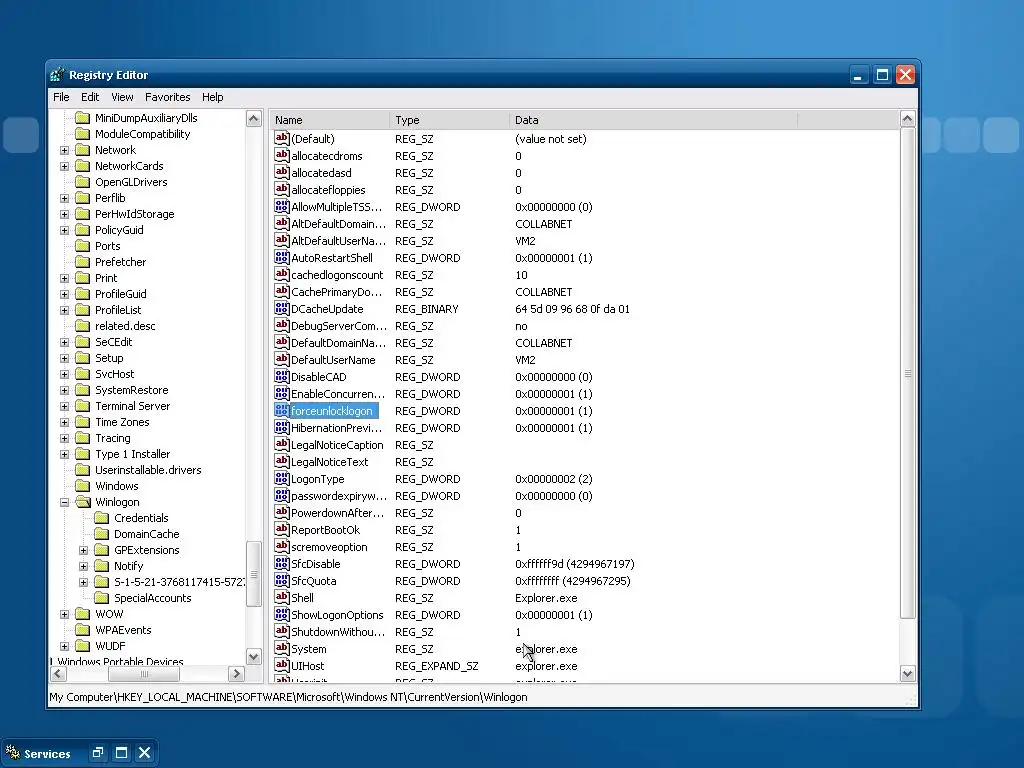The height and width of the screenshot is (768, 1024).
Task: Click the string icon of the (Default) value
Action: [281, 138]
